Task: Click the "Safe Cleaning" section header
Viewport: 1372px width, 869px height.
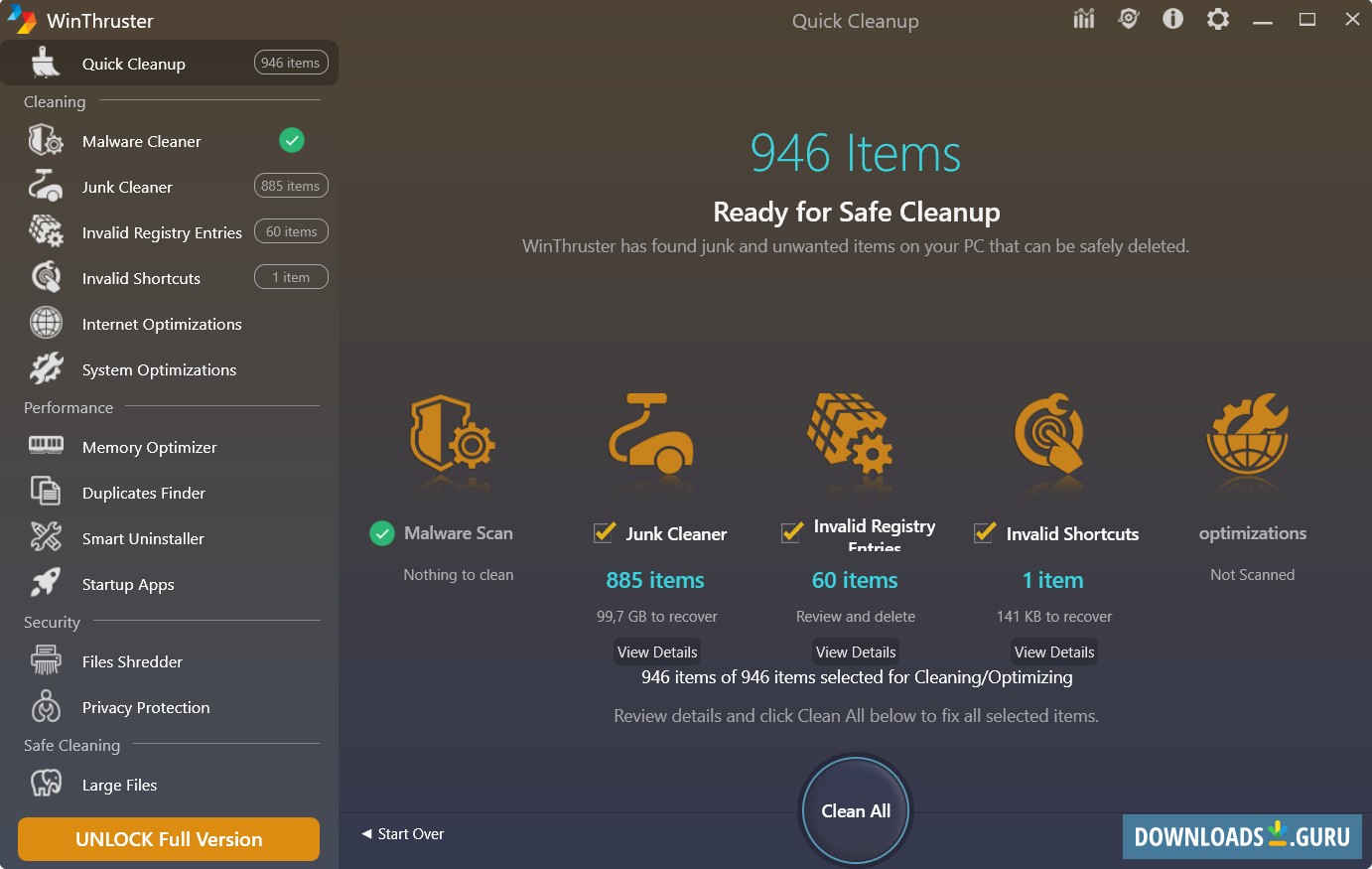Action: coord(71,746)
